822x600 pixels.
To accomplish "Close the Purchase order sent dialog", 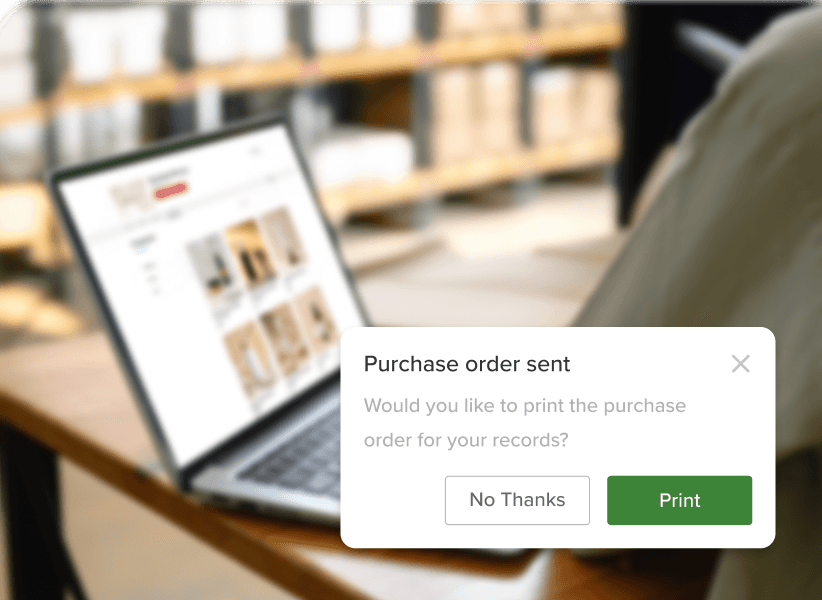I will [740, 364].
